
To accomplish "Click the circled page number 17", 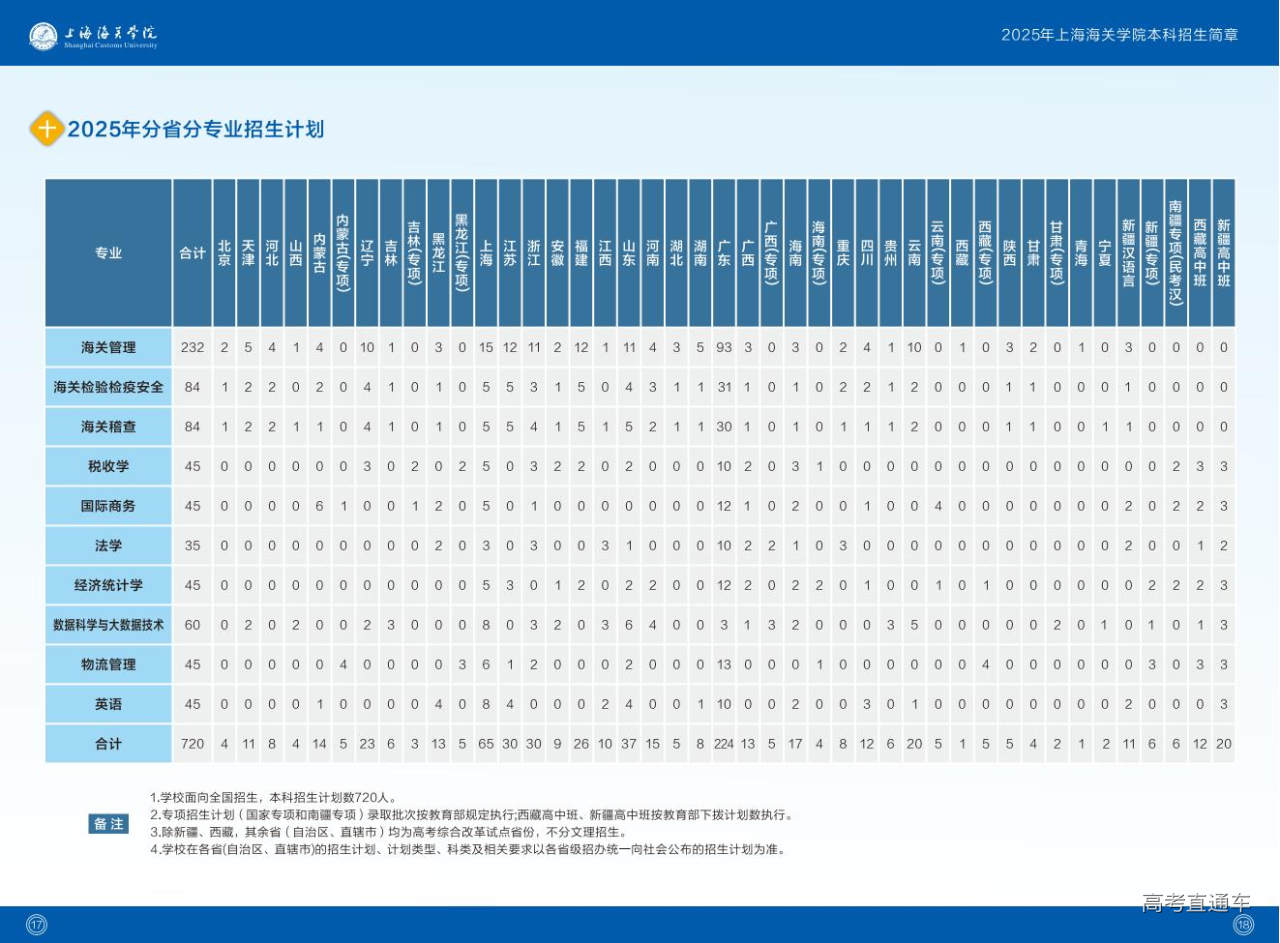I will pos(37,924).
